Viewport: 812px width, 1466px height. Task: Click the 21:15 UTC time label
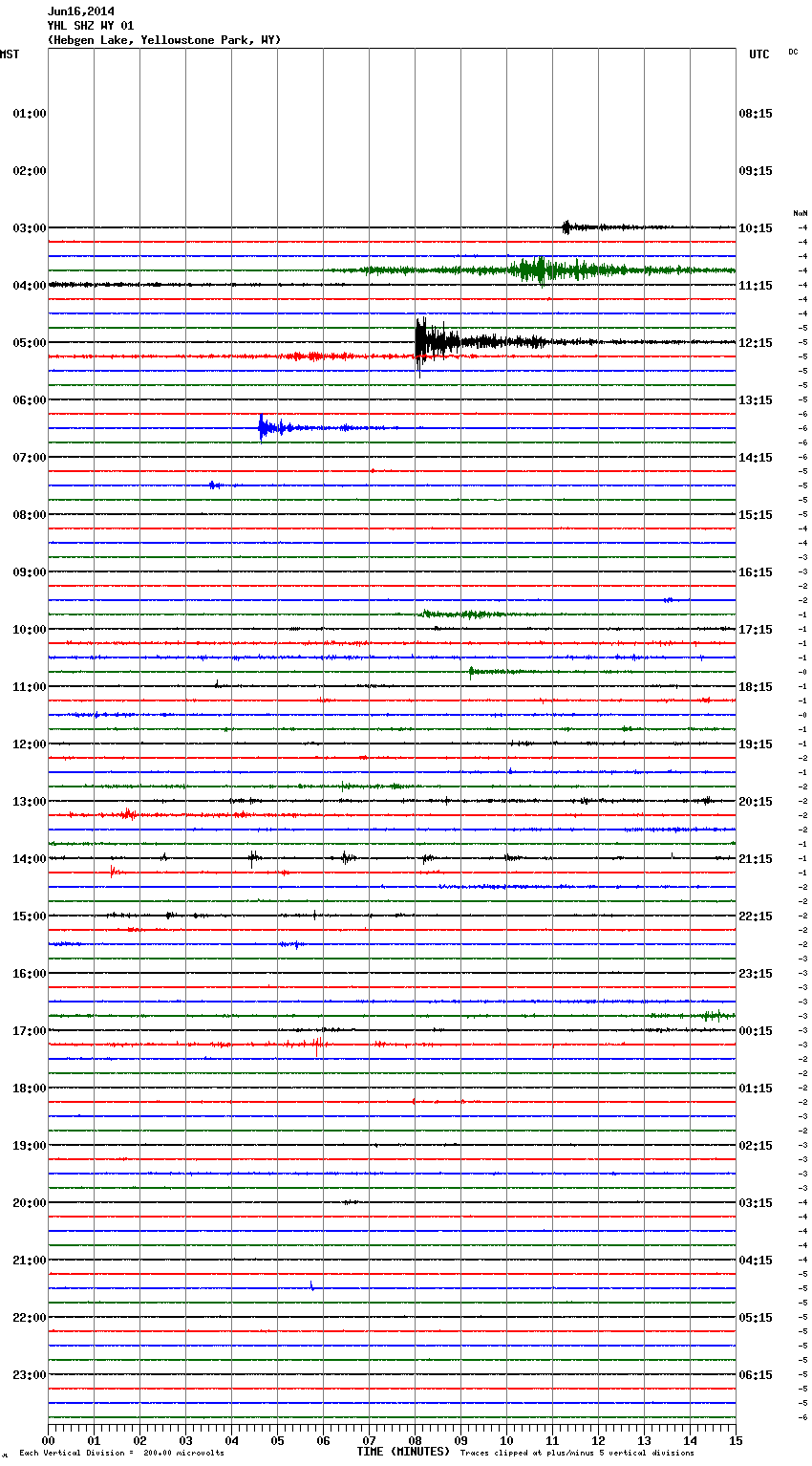pyautogui.click(x=756, y=859)
